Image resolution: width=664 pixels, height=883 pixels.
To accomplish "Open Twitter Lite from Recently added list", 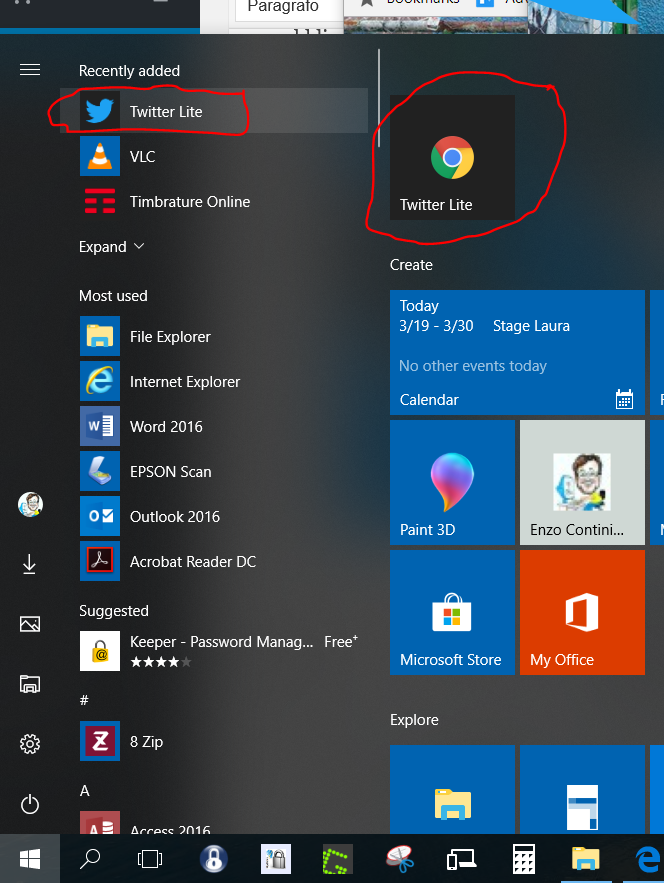I will (165, 112).
